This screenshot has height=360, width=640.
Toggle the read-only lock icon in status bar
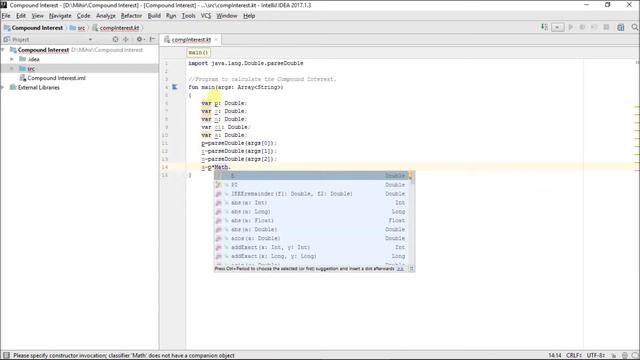coord(613,356)
